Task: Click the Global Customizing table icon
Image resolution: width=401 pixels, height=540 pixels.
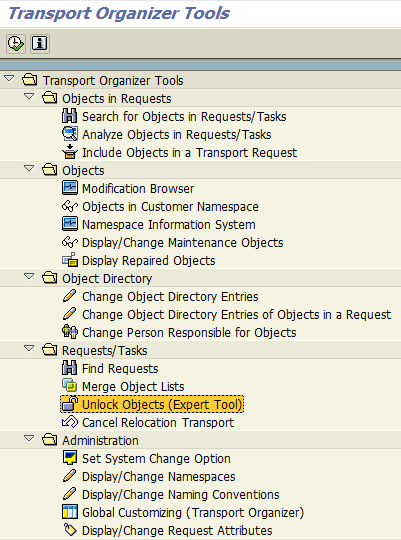Action: click(x=70, y=512)
